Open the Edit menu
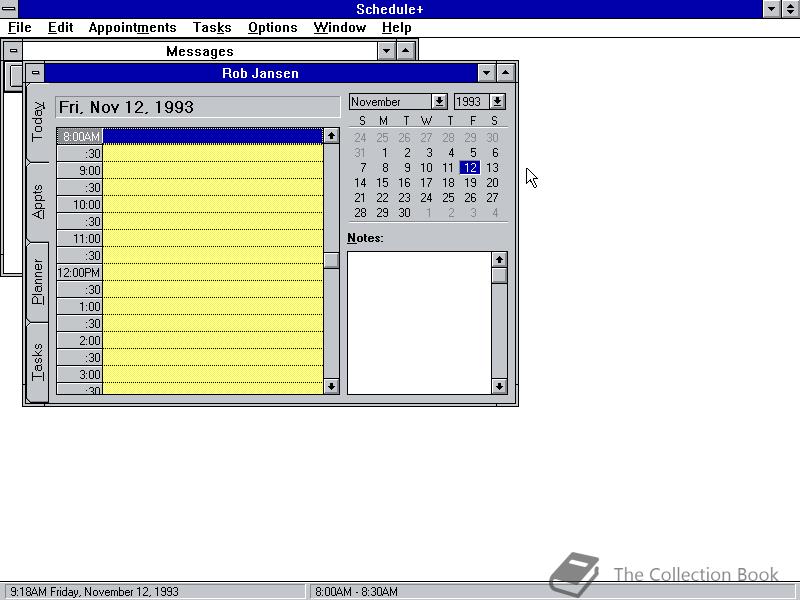800x600 pixels. (x=60, y=28)
